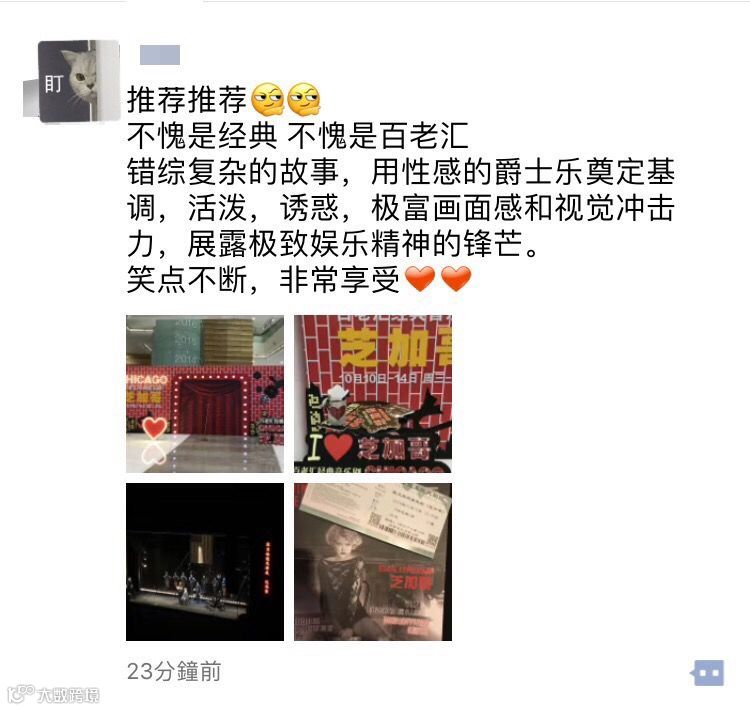Open the red brick 芝加哥 poster photo
The width and height of the screenshot is (750, 710).
373,394
